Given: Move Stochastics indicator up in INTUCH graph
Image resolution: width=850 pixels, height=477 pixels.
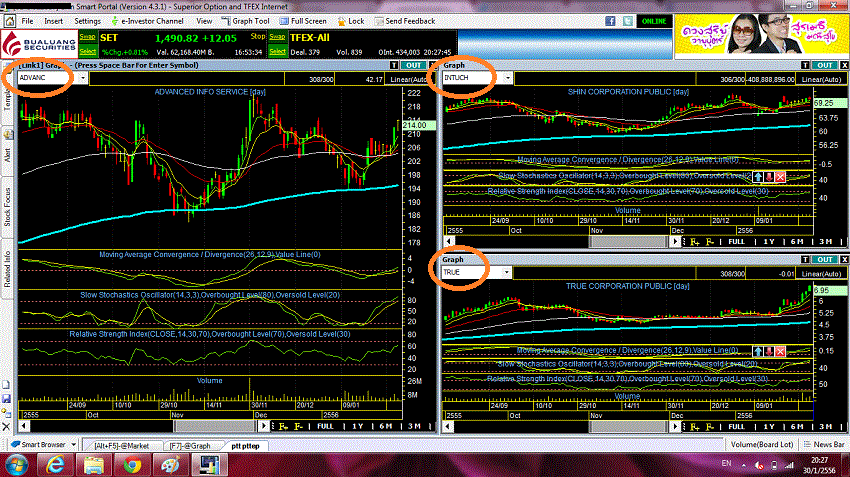Looking at the screenshot, I should pos(758,177).
